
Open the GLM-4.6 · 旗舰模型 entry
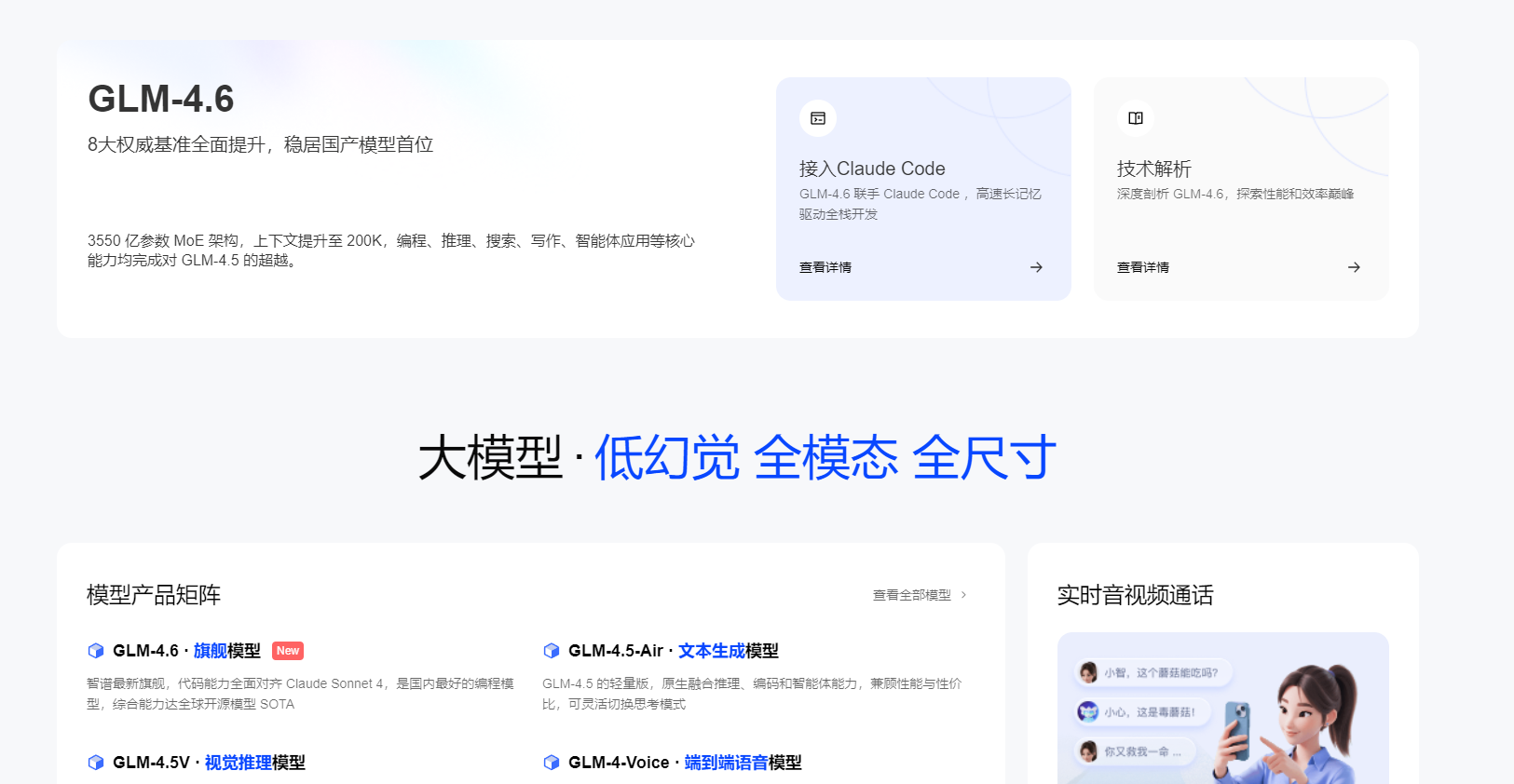pyautogui.click(x=186, y=651)
